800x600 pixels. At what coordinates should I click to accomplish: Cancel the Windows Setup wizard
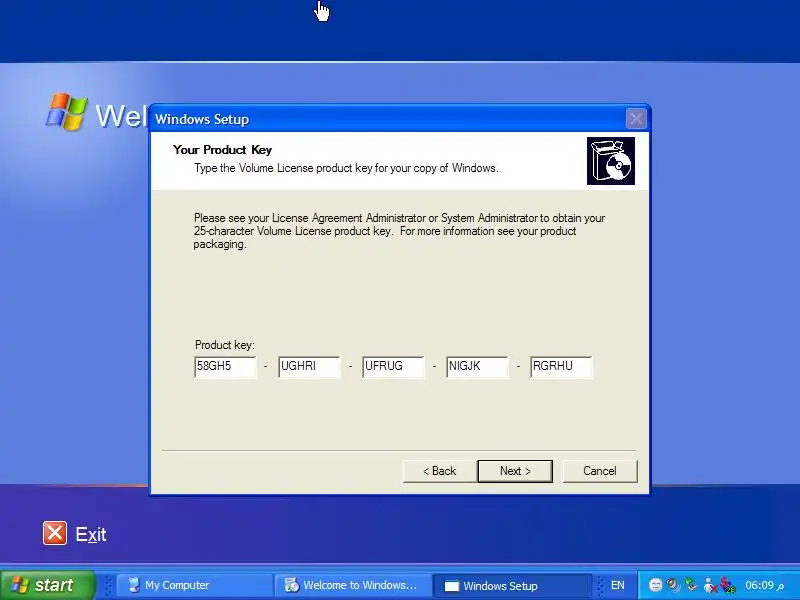tap(599, 471)
